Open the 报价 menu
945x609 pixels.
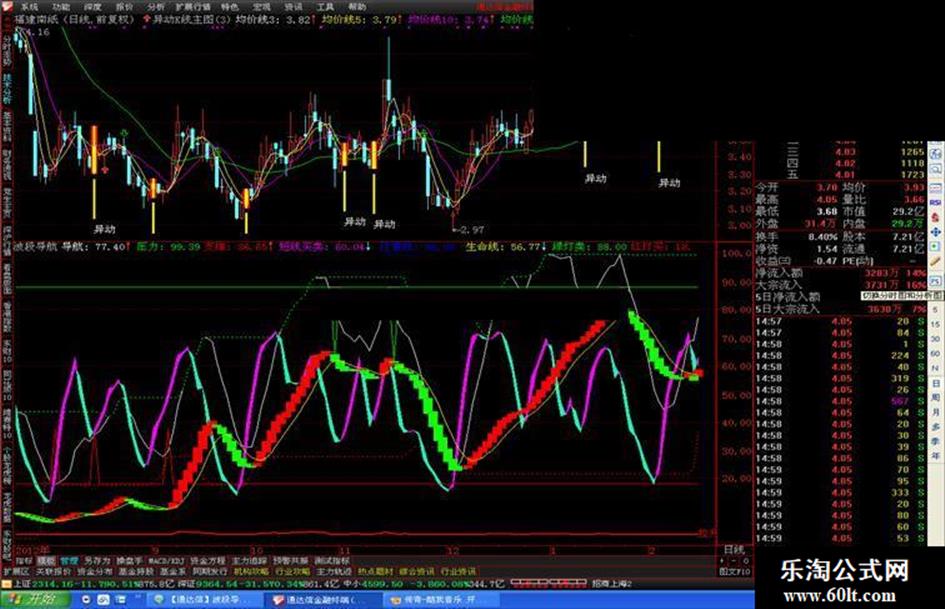[x=124, y=7]
